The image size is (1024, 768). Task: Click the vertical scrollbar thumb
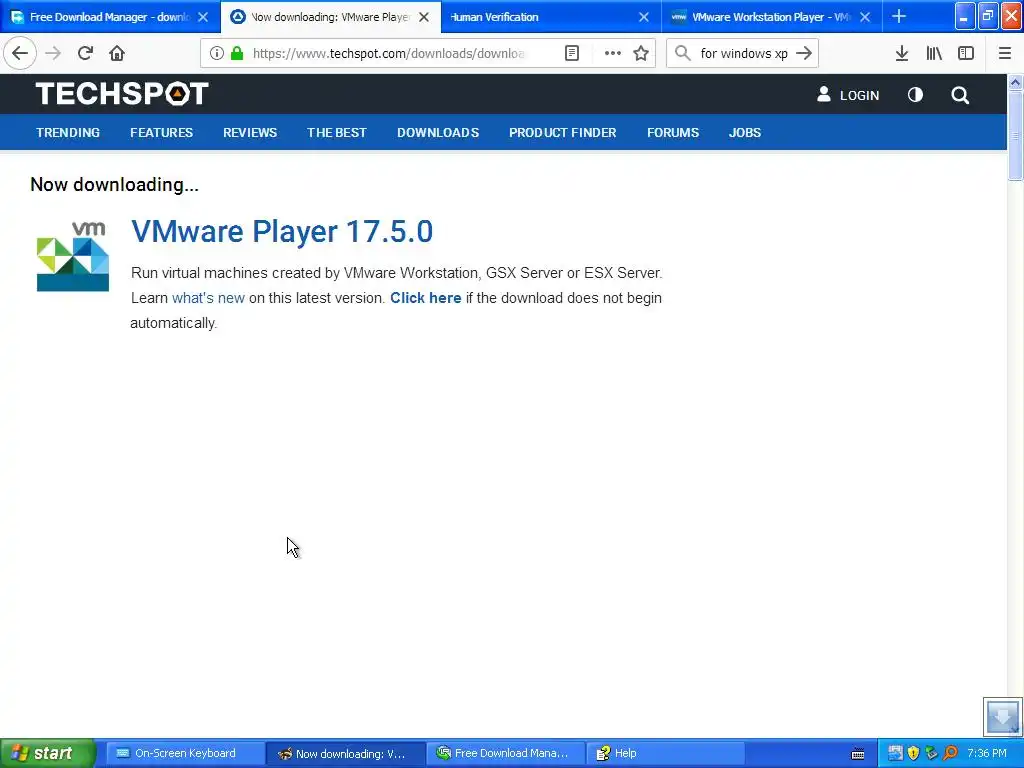point(1016,135)
